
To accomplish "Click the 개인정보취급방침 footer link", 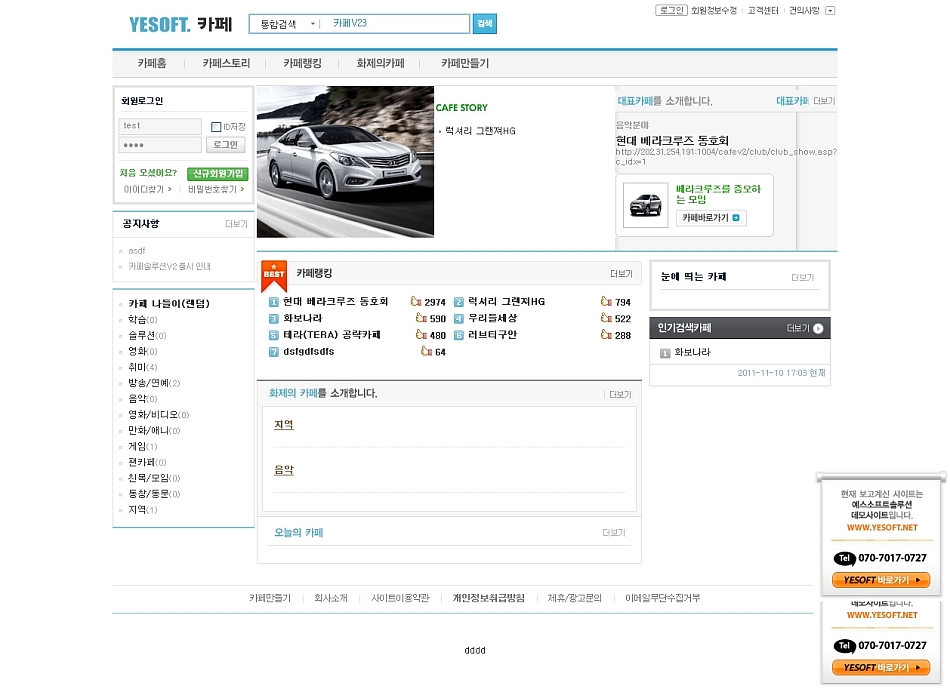I will (488, 598).
